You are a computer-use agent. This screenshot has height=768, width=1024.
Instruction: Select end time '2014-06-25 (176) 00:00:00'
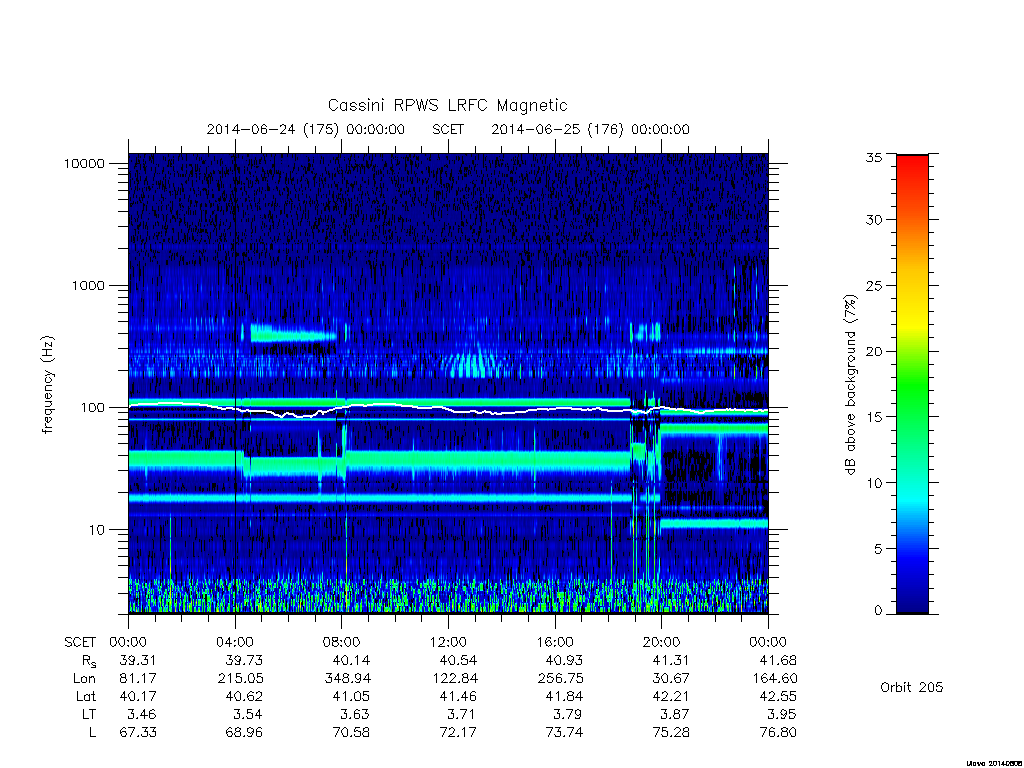click(590, 129)
